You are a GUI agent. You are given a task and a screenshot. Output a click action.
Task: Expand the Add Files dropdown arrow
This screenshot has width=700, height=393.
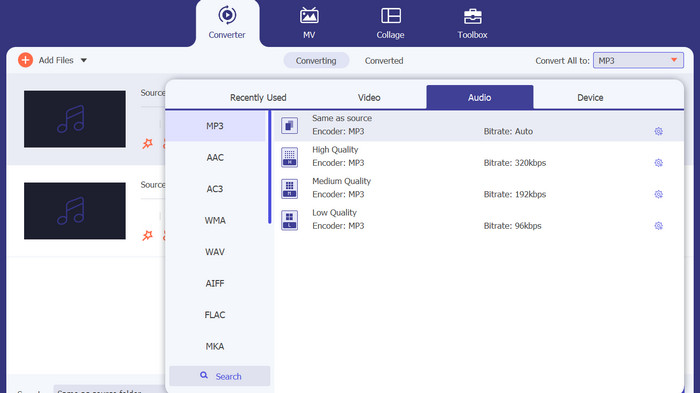click(83, 60)
